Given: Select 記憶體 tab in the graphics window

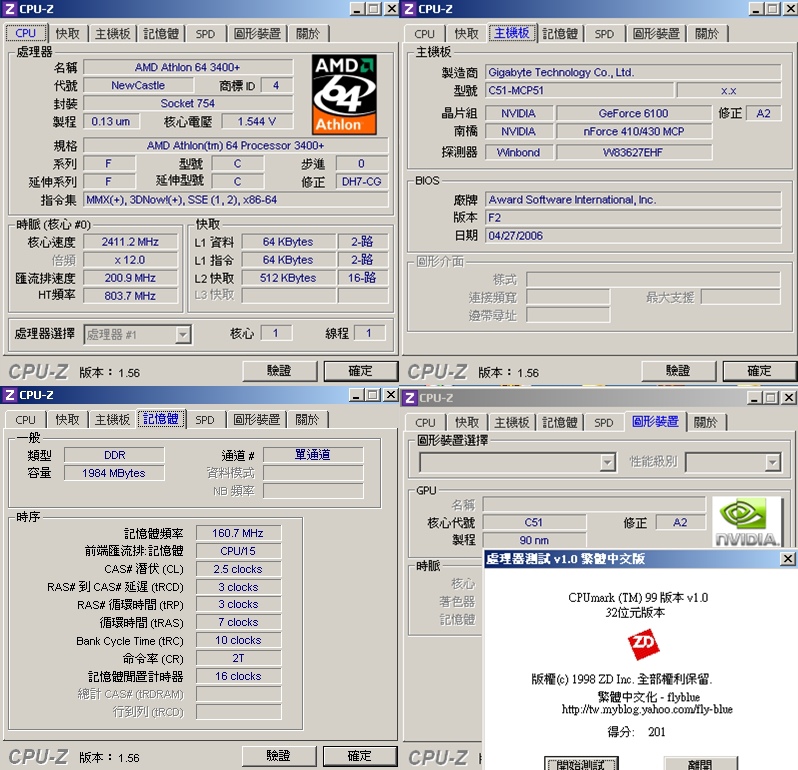Looking at the screenshot, I should coord(560,422).
